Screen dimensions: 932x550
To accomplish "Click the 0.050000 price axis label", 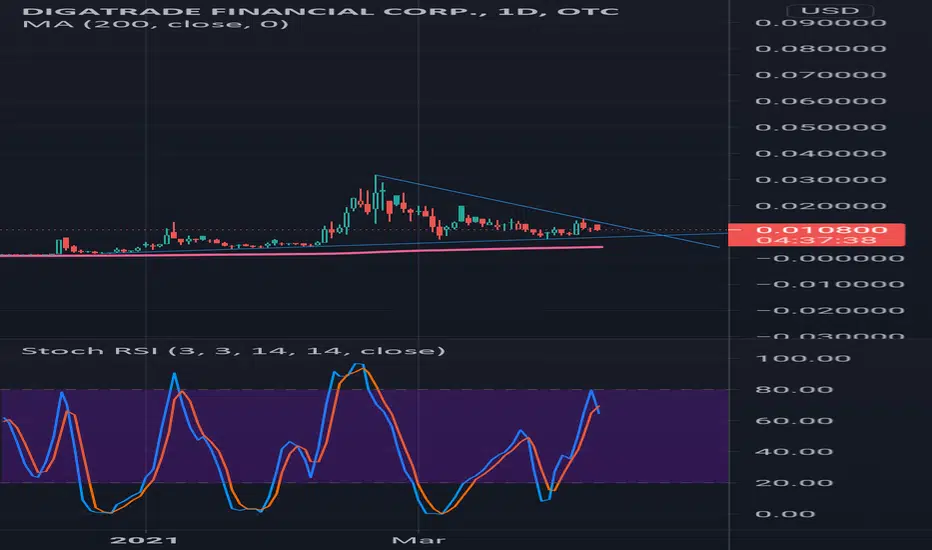I will click(x=821, y=127).
